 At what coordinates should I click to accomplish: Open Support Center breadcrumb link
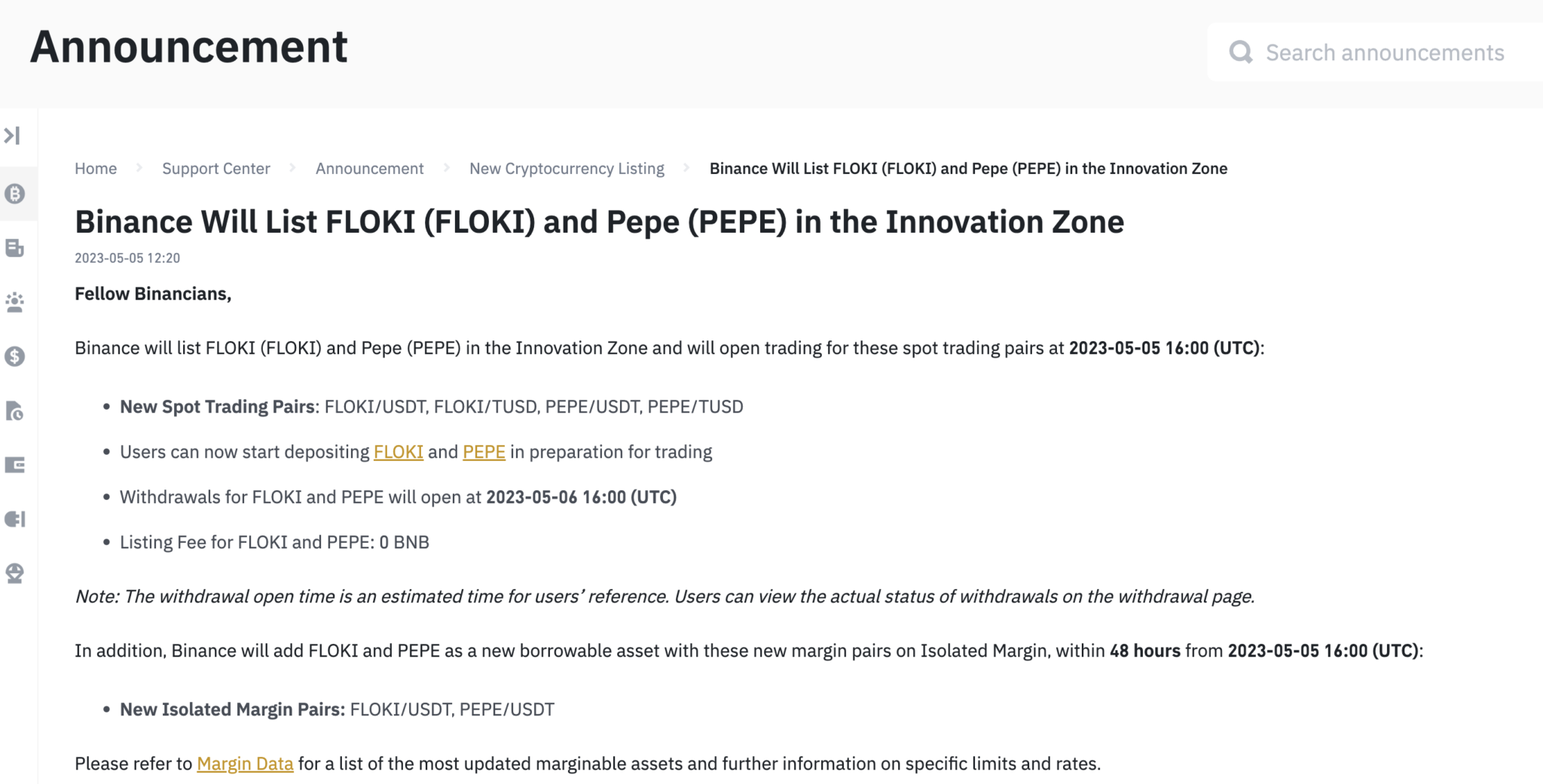coord(216,169)
